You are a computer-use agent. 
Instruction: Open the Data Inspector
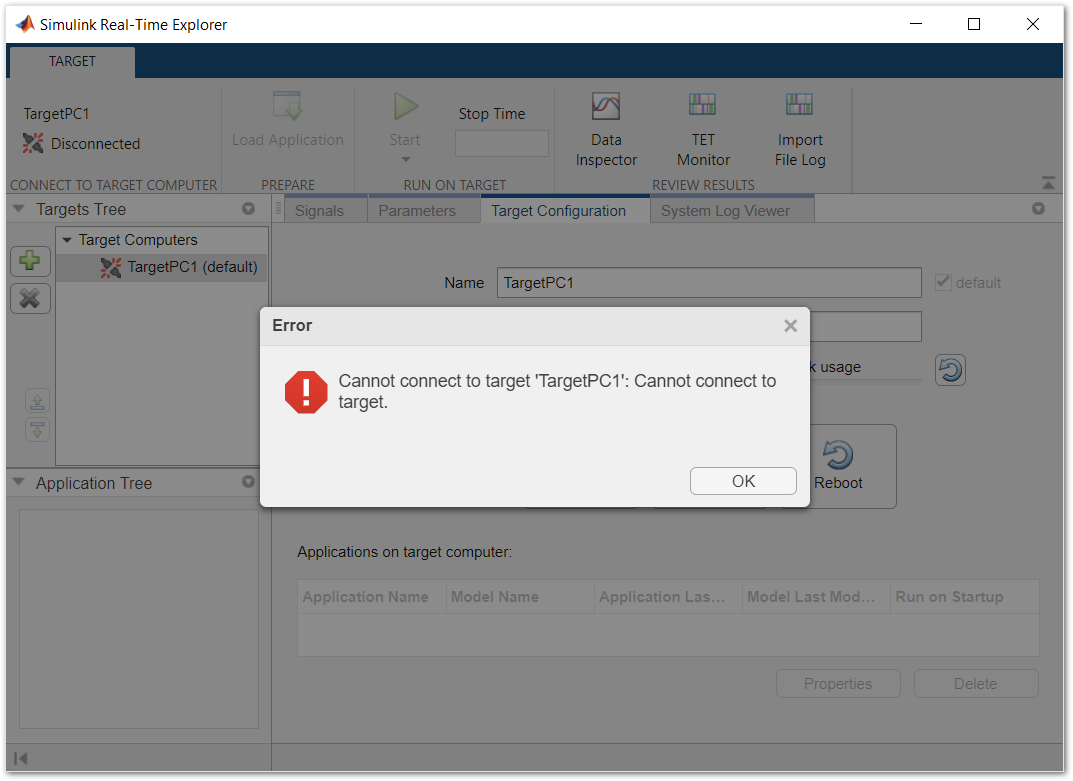[x=606, y=130]
